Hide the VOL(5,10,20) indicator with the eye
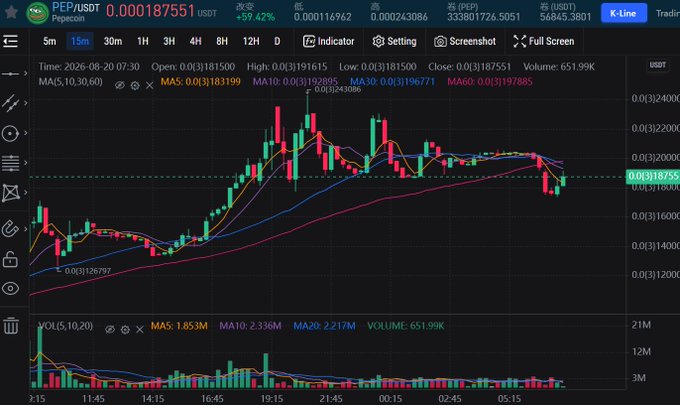The width and height of the screenshot is (680, 405). point(110,330)
